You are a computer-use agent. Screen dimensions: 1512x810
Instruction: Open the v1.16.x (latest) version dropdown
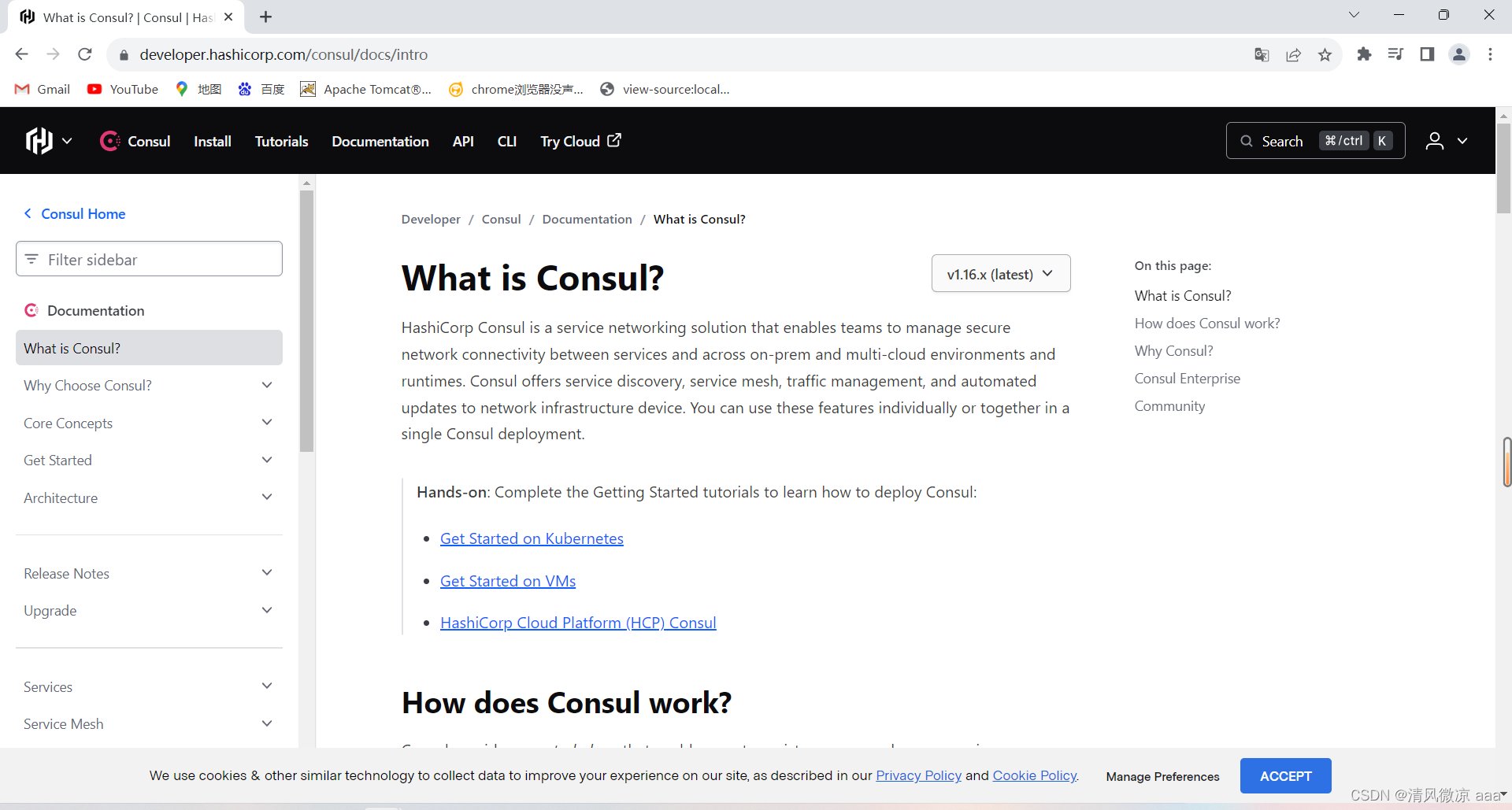pyautogui.click(x=1001, y=273)
